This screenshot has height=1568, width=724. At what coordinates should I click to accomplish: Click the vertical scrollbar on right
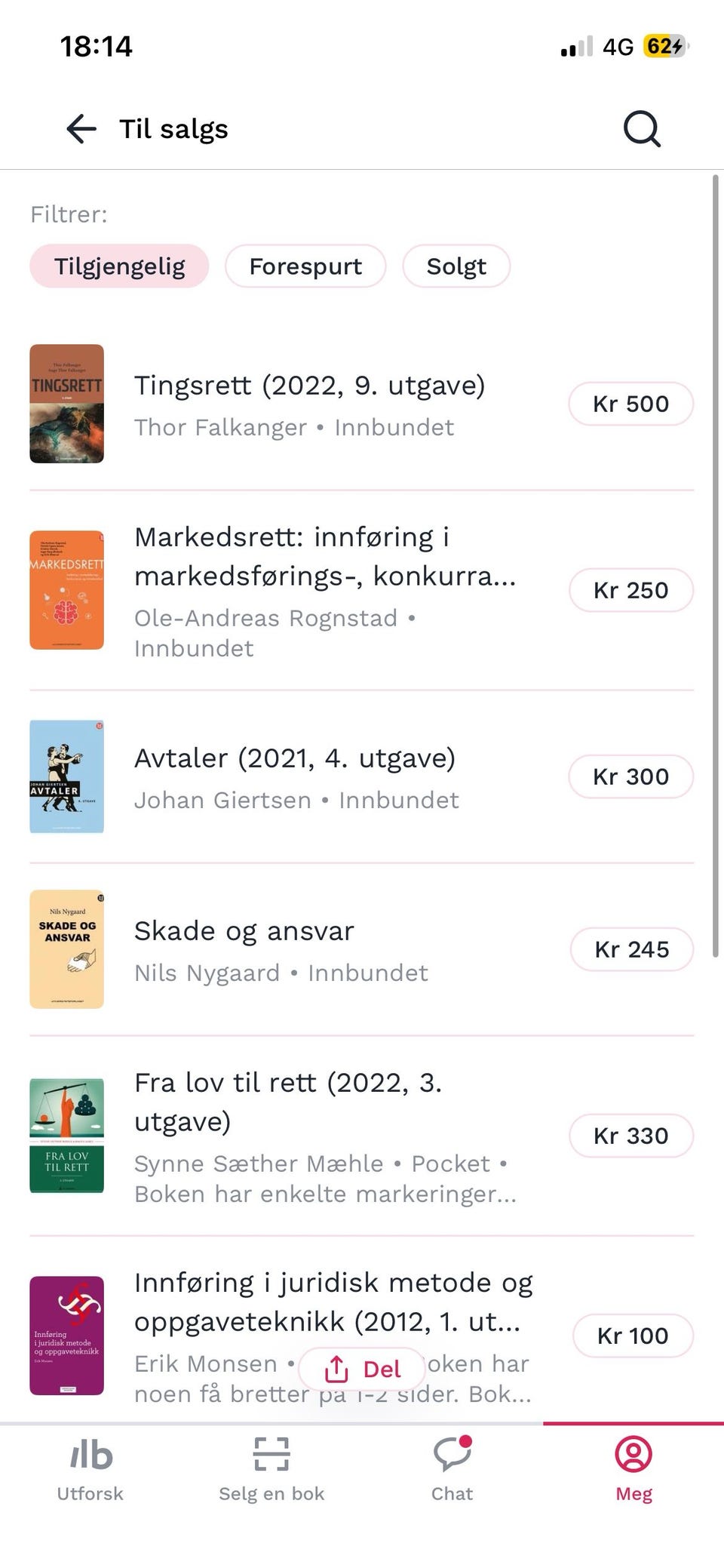[x=715, y=566]
